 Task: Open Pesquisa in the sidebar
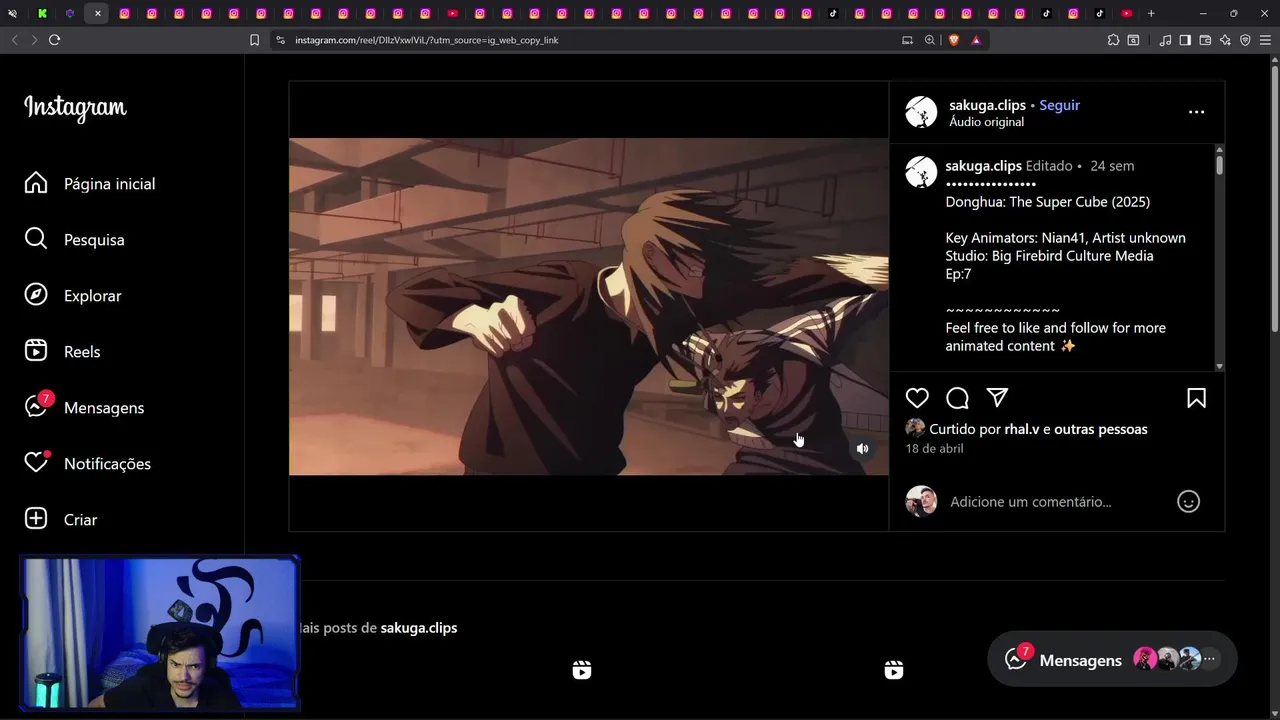click(x=75, y=240)
